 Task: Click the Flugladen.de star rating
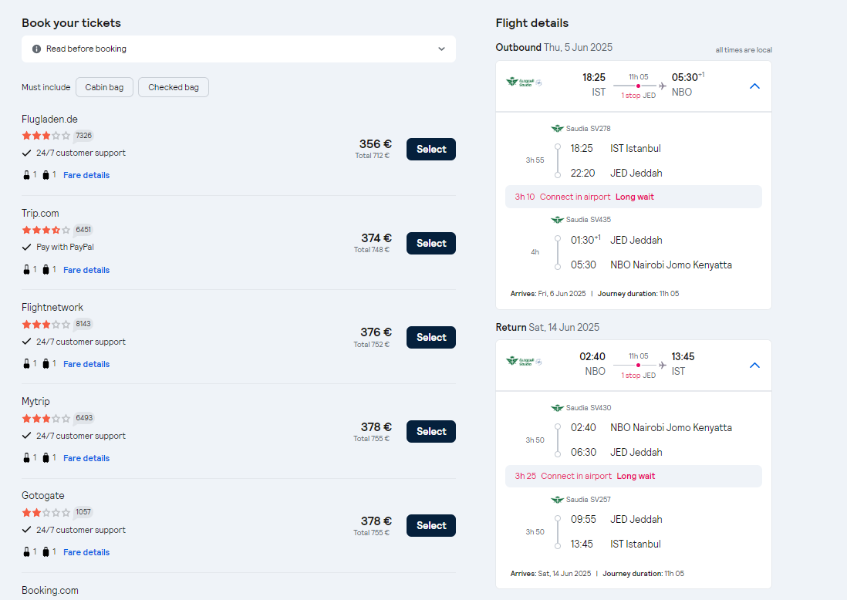(x=46, y=136)
